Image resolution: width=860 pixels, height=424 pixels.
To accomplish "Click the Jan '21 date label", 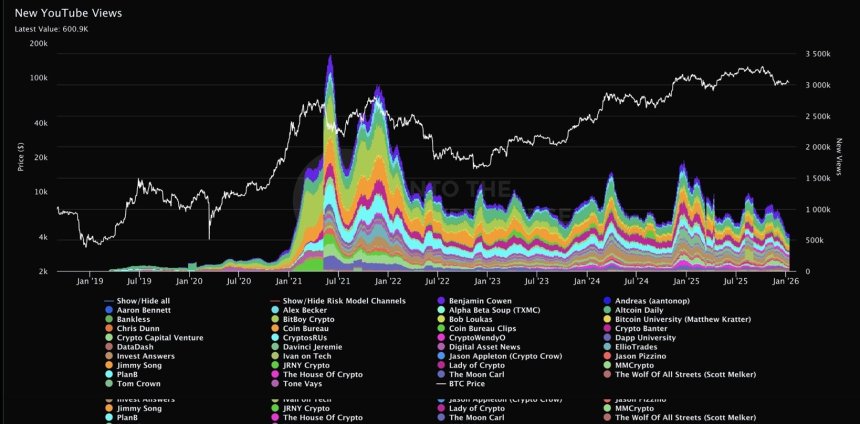I will (288, 281).
